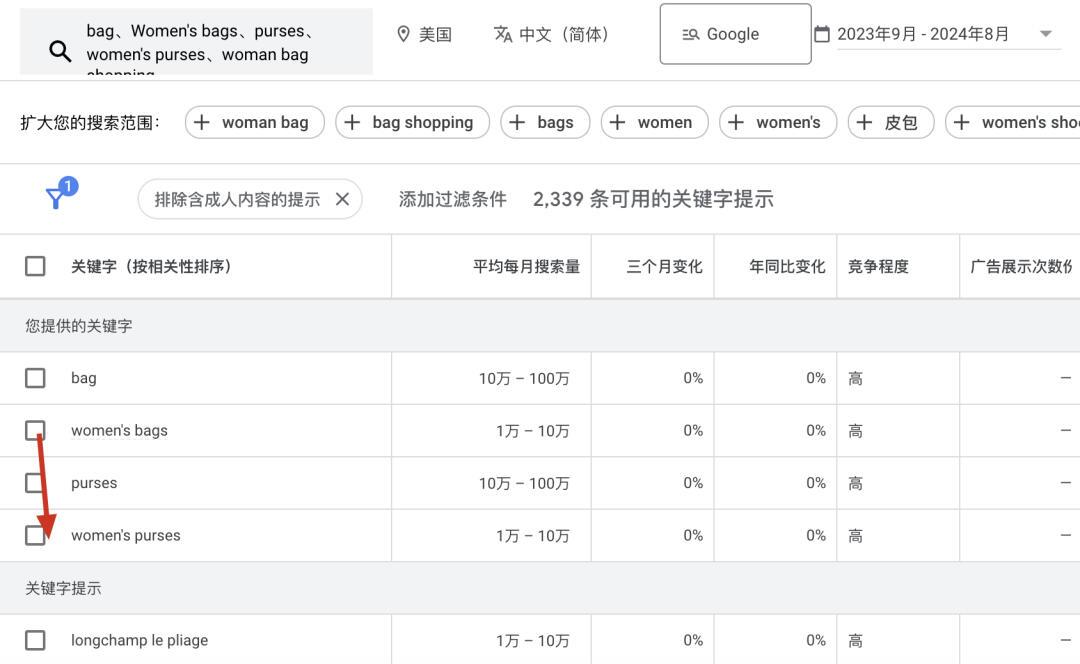
Task: Sort by 广告展示次数份额 column header
Action: tap(1022, 267)
